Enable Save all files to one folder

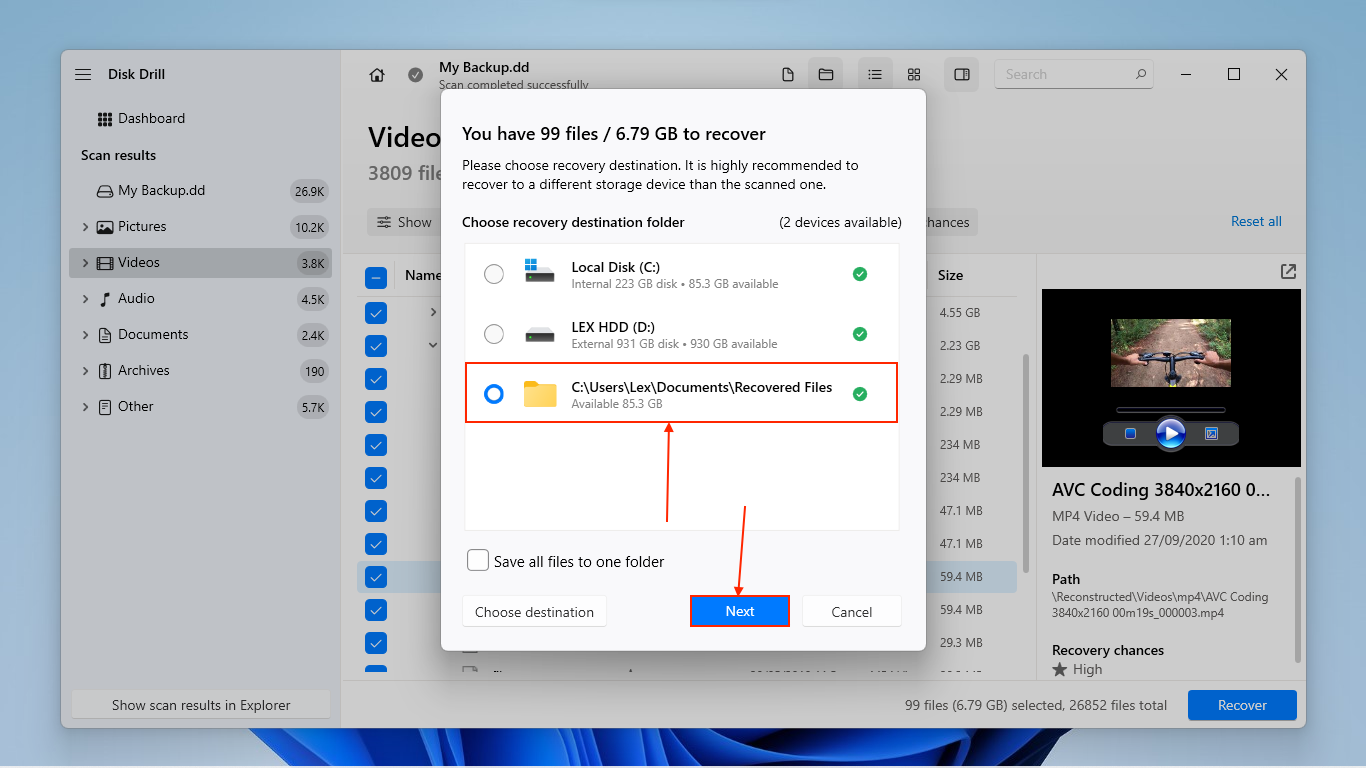pos(477,561)
